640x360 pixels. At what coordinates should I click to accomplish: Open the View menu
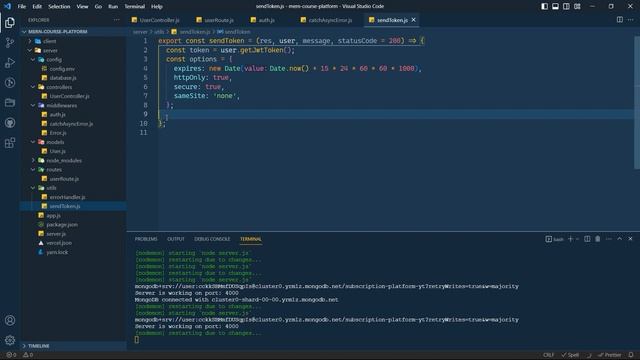tap(82, 7)
